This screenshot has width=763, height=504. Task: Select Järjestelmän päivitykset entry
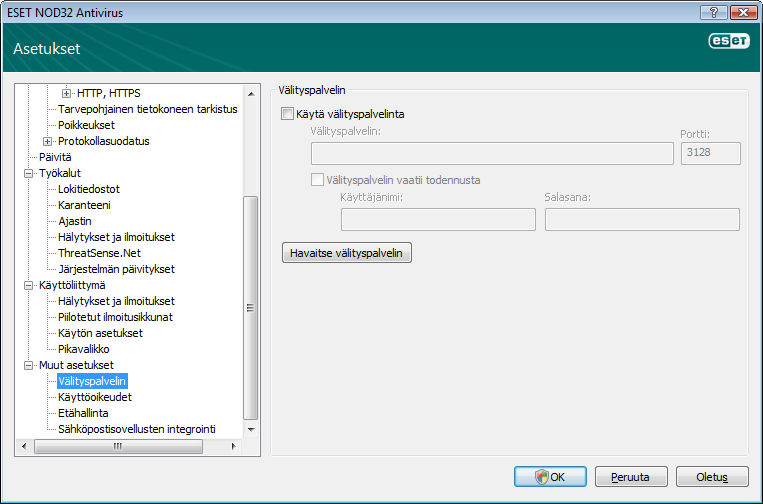click(x=116, y=269)
